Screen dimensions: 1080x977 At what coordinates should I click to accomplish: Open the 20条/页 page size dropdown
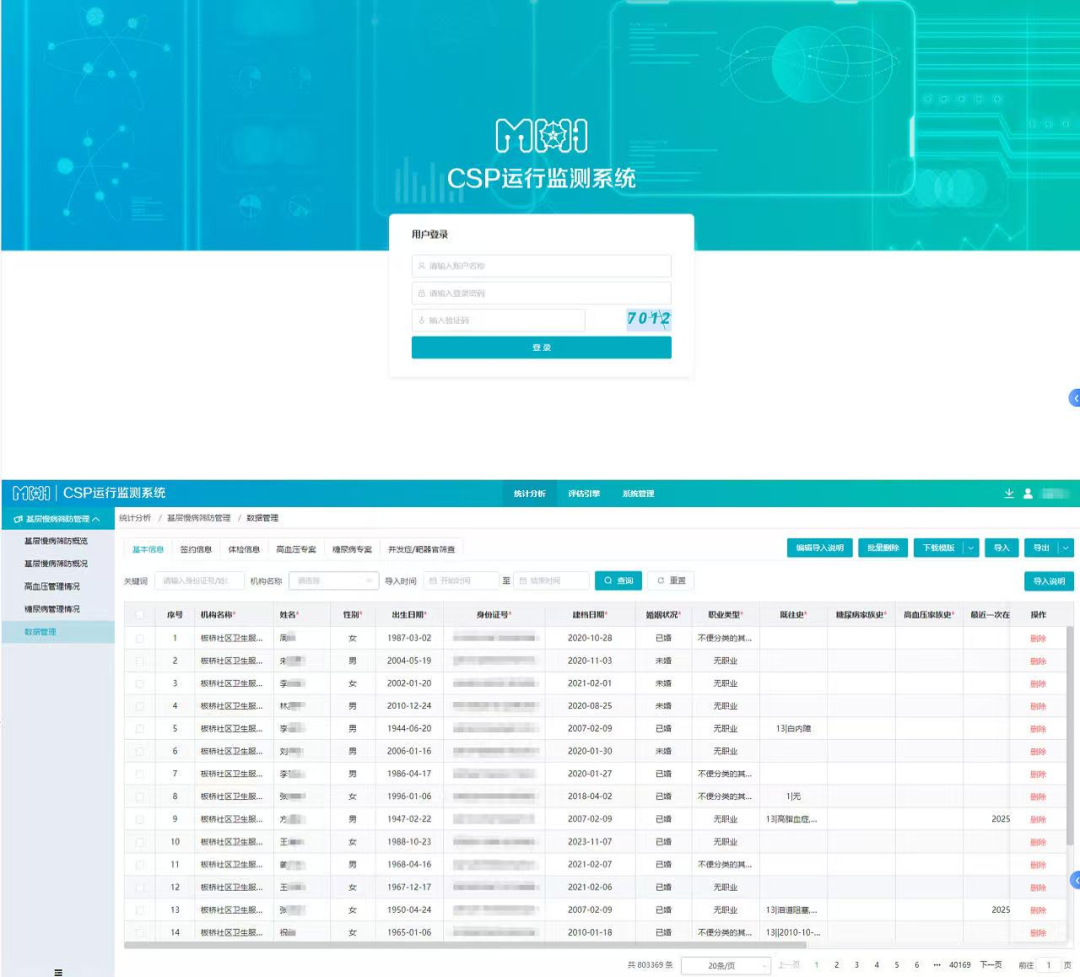click(x=725, y=965)
